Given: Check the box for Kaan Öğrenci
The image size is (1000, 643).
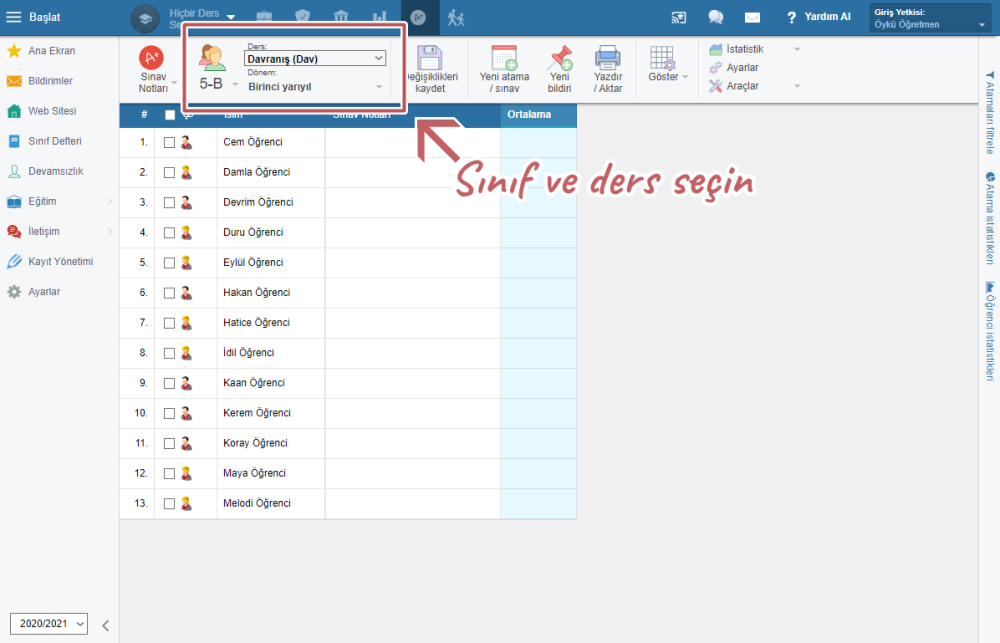Looking at the screenshot, I should point(169,383).
